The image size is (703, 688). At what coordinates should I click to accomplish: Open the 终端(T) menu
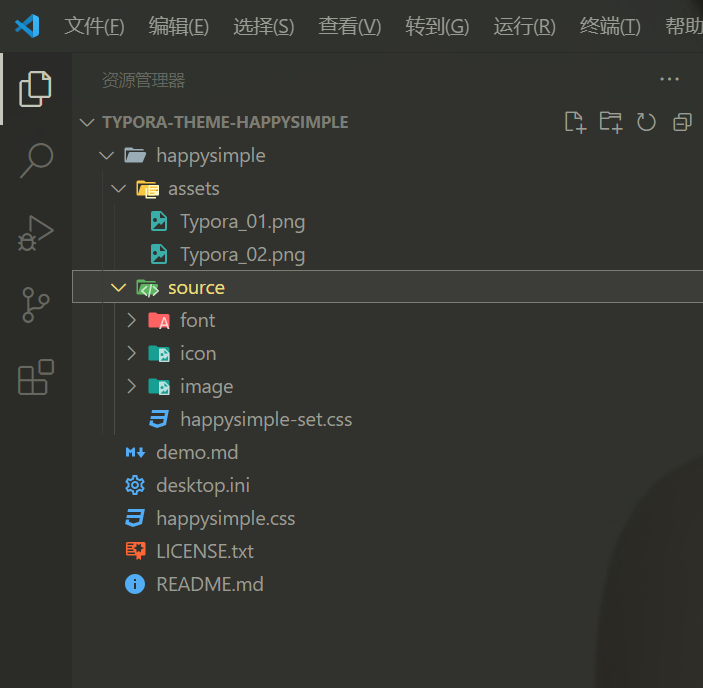[610, 26]
